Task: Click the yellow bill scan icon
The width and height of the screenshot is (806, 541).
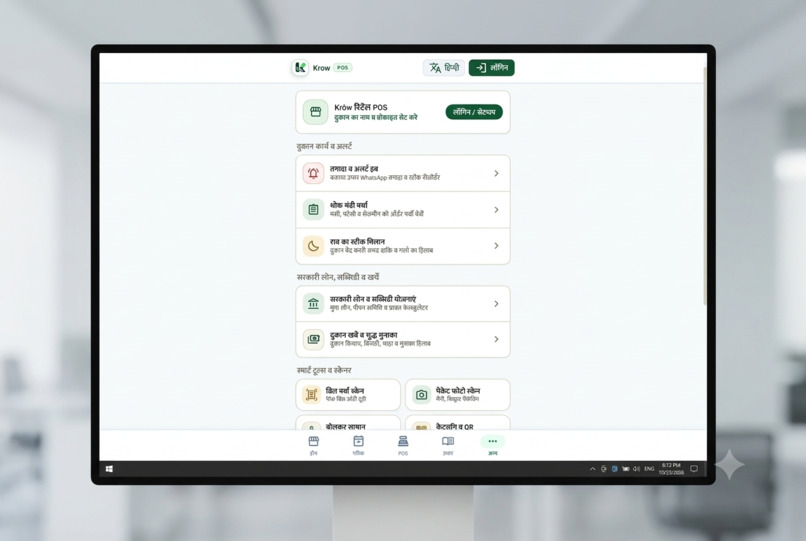Action: (x=312, y=394)
